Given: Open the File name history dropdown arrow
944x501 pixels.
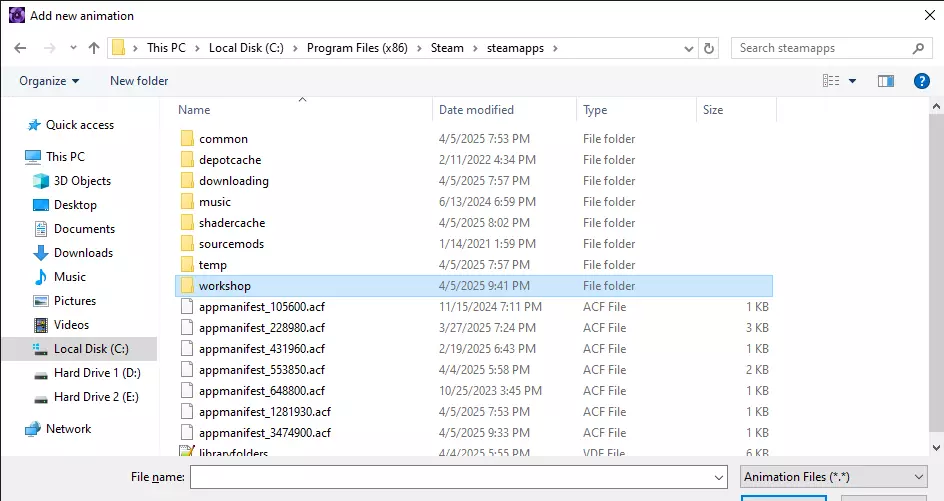Looking at the screenshot, I should pos(719,478).
